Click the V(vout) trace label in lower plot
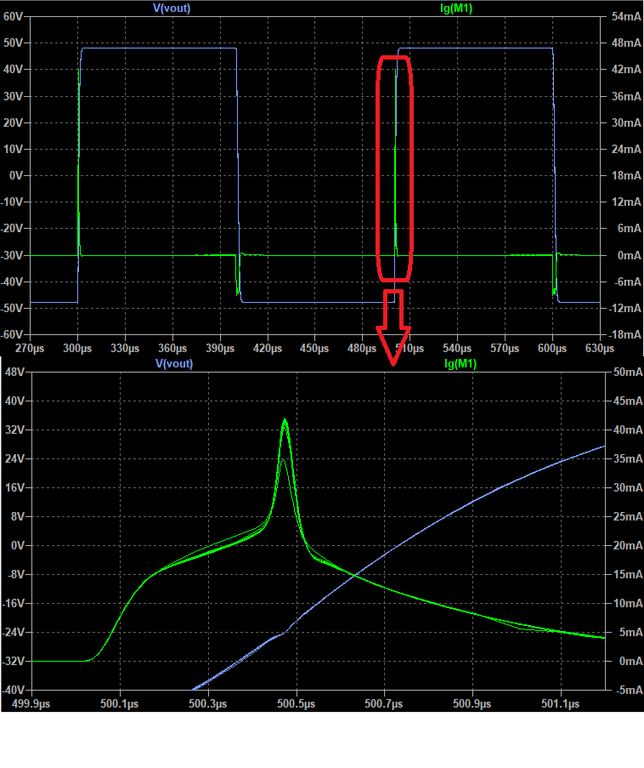The height and width of the screenshot is (768, 644). point(174,363)
